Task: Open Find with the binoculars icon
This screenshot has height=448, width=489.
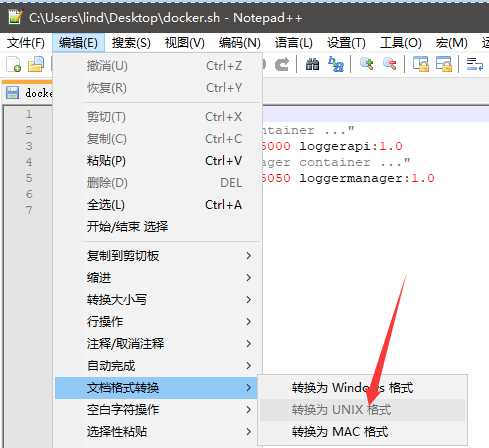Action: click(312, 64)
